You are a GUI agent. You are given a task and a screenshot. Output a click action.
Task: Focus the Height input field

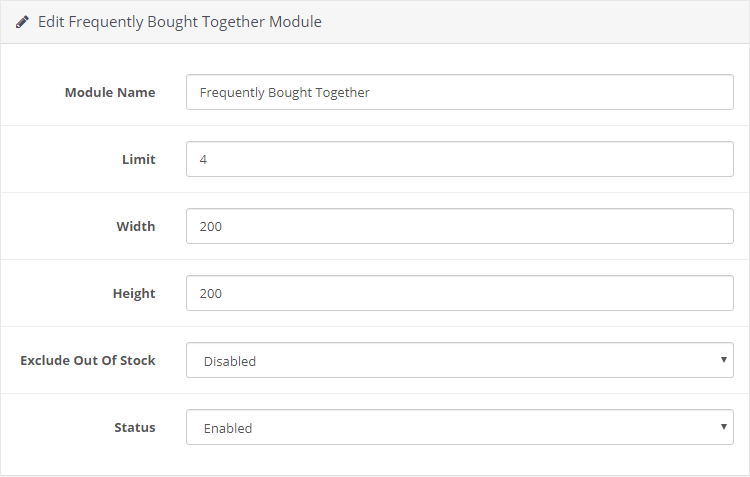[460, 293]
